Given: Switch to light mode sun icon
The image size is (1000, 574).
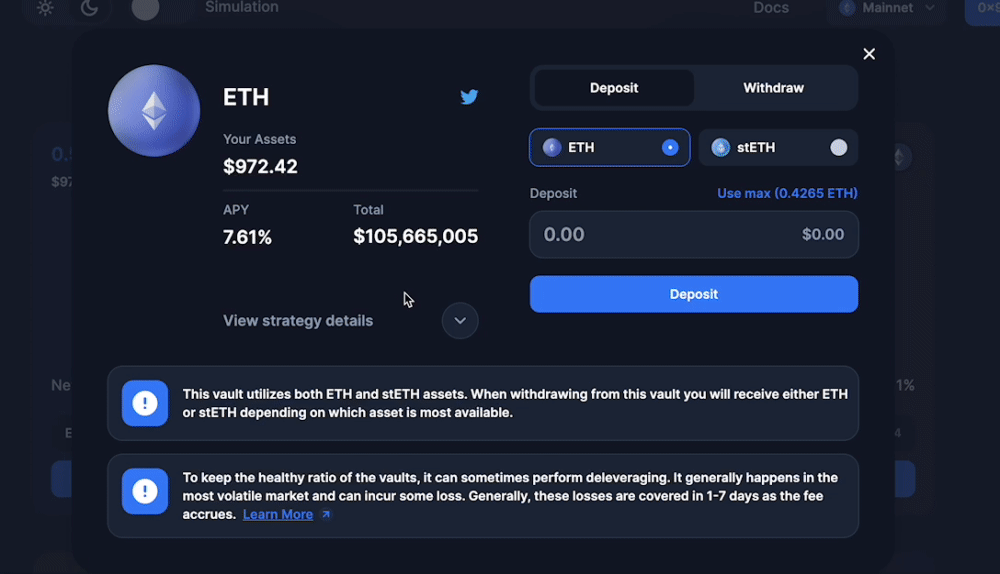Looking at the screenshot, I should [x=45, y=8].
